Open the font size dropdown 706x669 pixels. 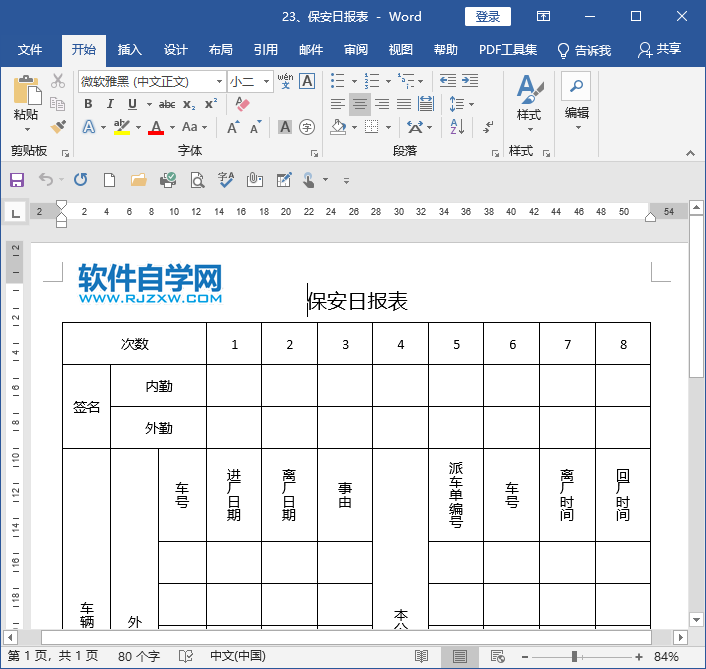point(267,81)
